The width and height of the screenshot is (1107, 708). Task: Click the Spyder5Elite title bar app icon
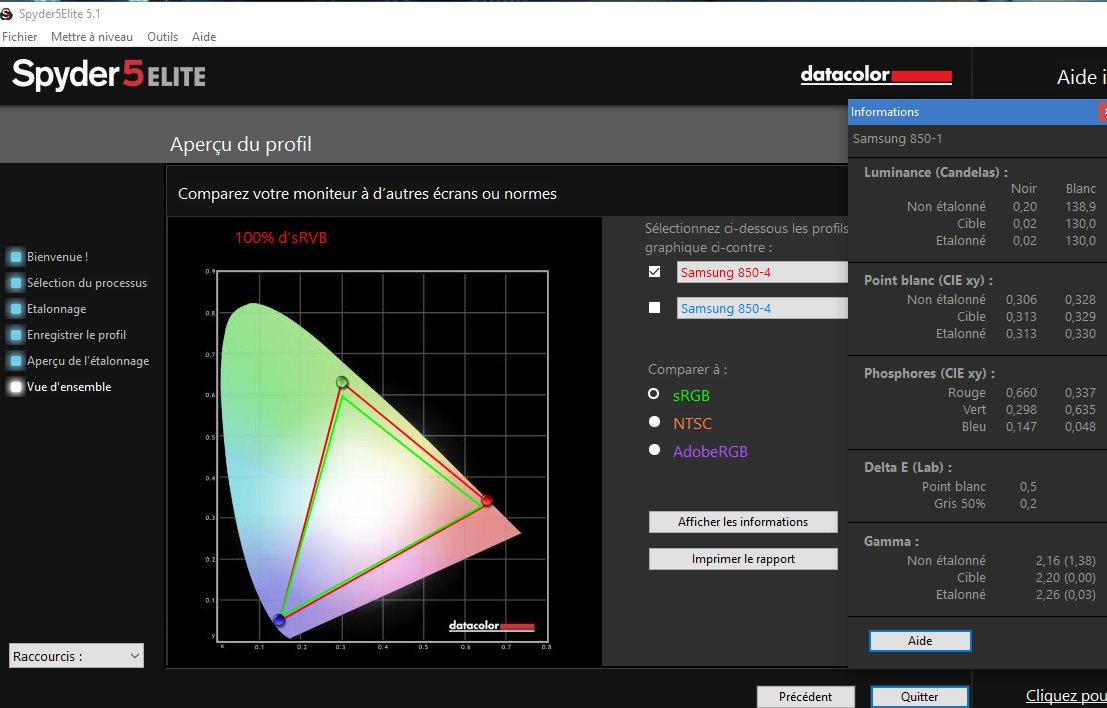point(6,13)
